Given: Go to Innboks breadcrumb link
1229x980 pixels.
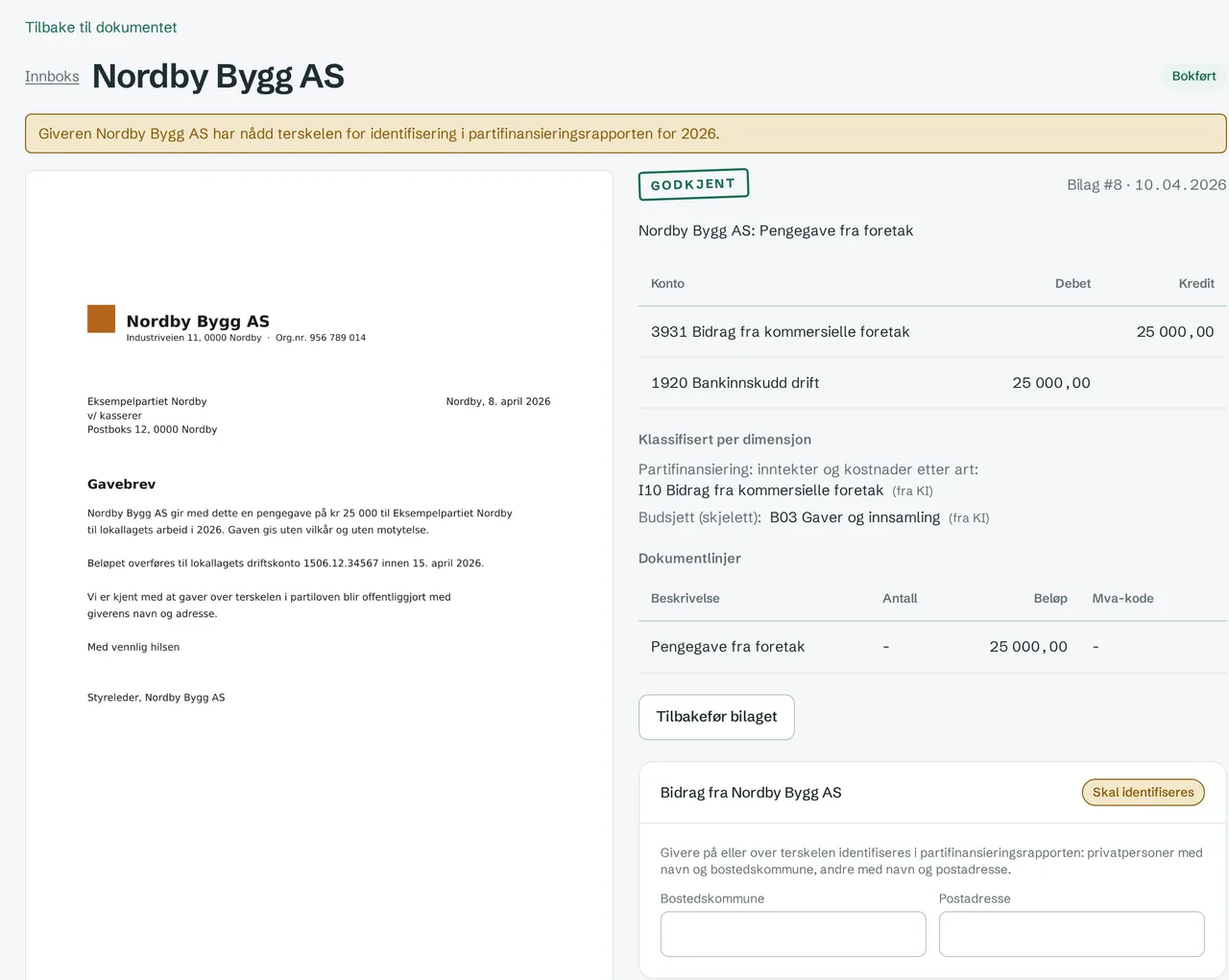Looking at the screenshot, I should coord(52,76).
